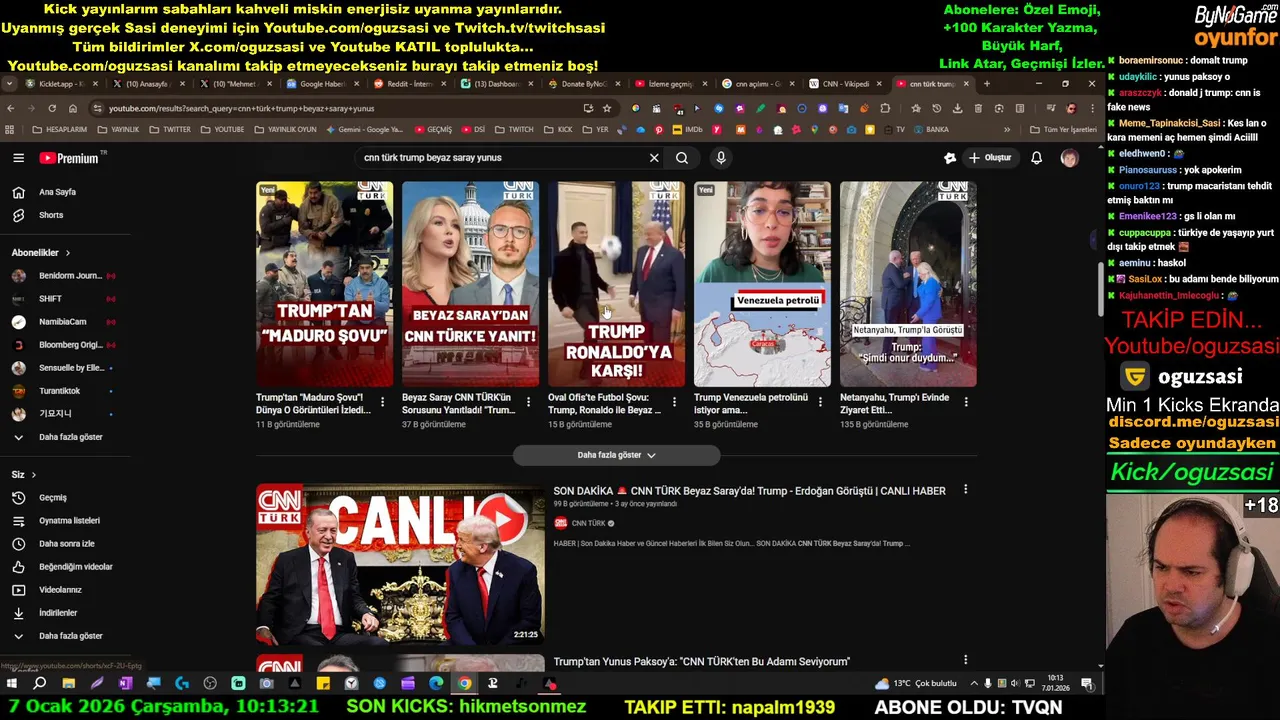Open the Venezuela petrolü short
Viewport: 1280px width, 720px height.
click(x=762, y=284)
